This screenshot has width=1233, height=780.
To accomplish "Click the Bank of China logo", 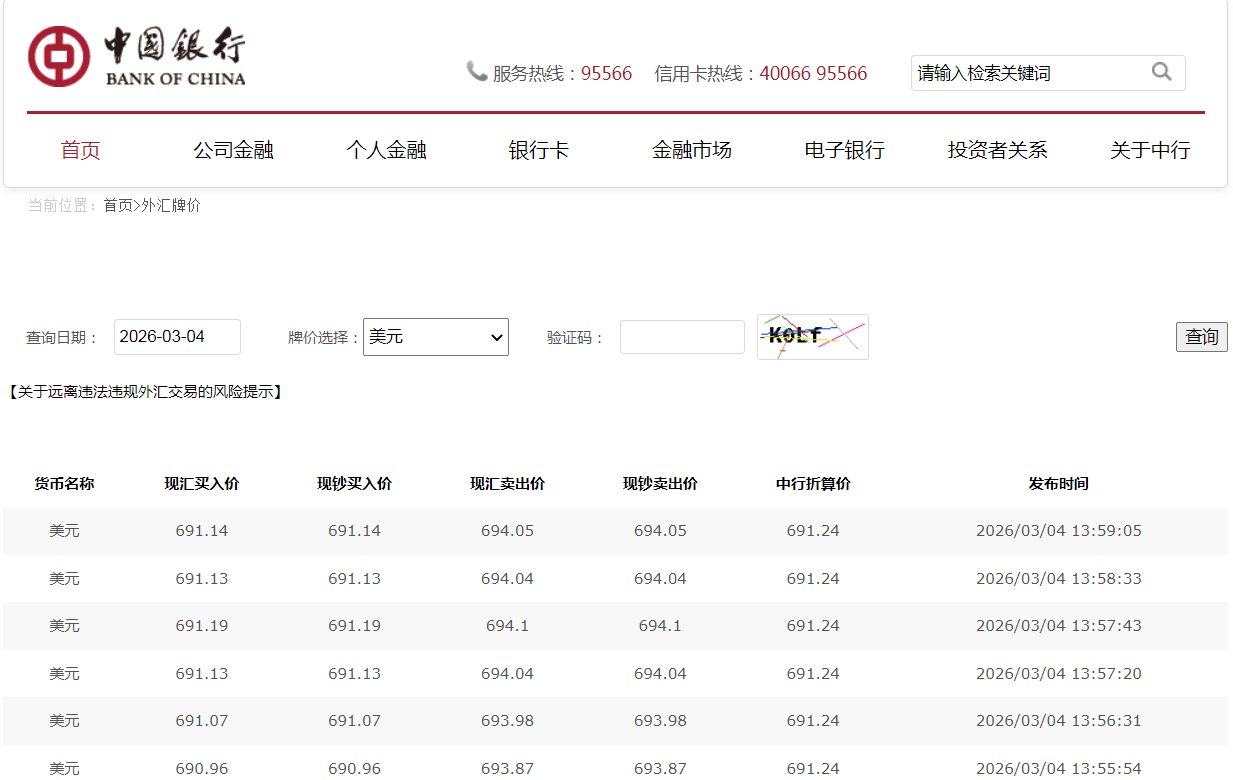I will [x=136, y=57].
